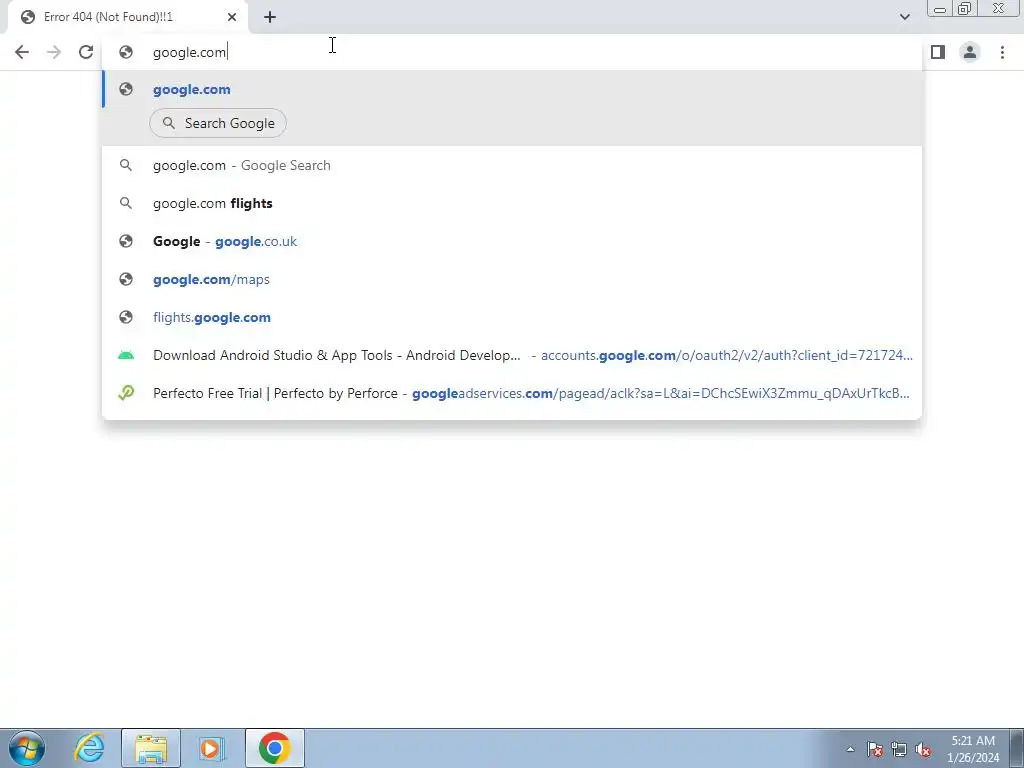The width and height of the screenshot is (1024, 768).
Task: Select the flights.google.com suggestion
Action: pos(512,317)
